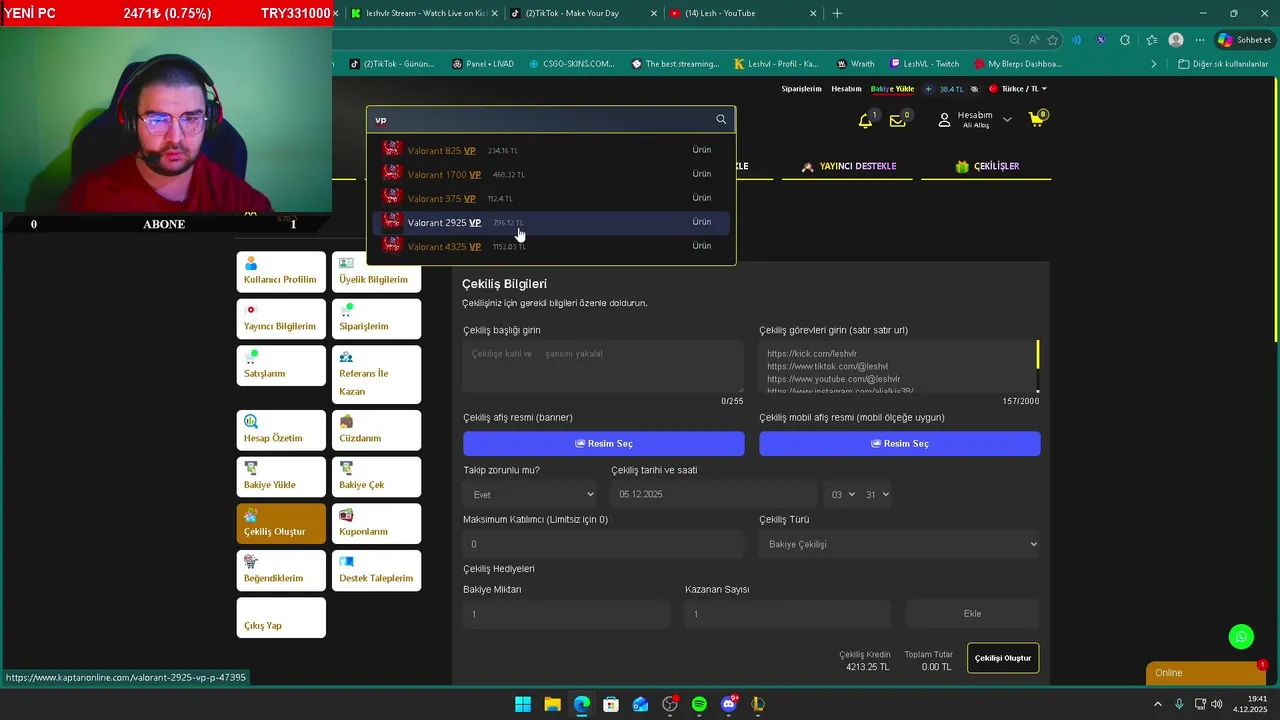Click the Kazanan Sayısı input field

[x=787, y=614]
